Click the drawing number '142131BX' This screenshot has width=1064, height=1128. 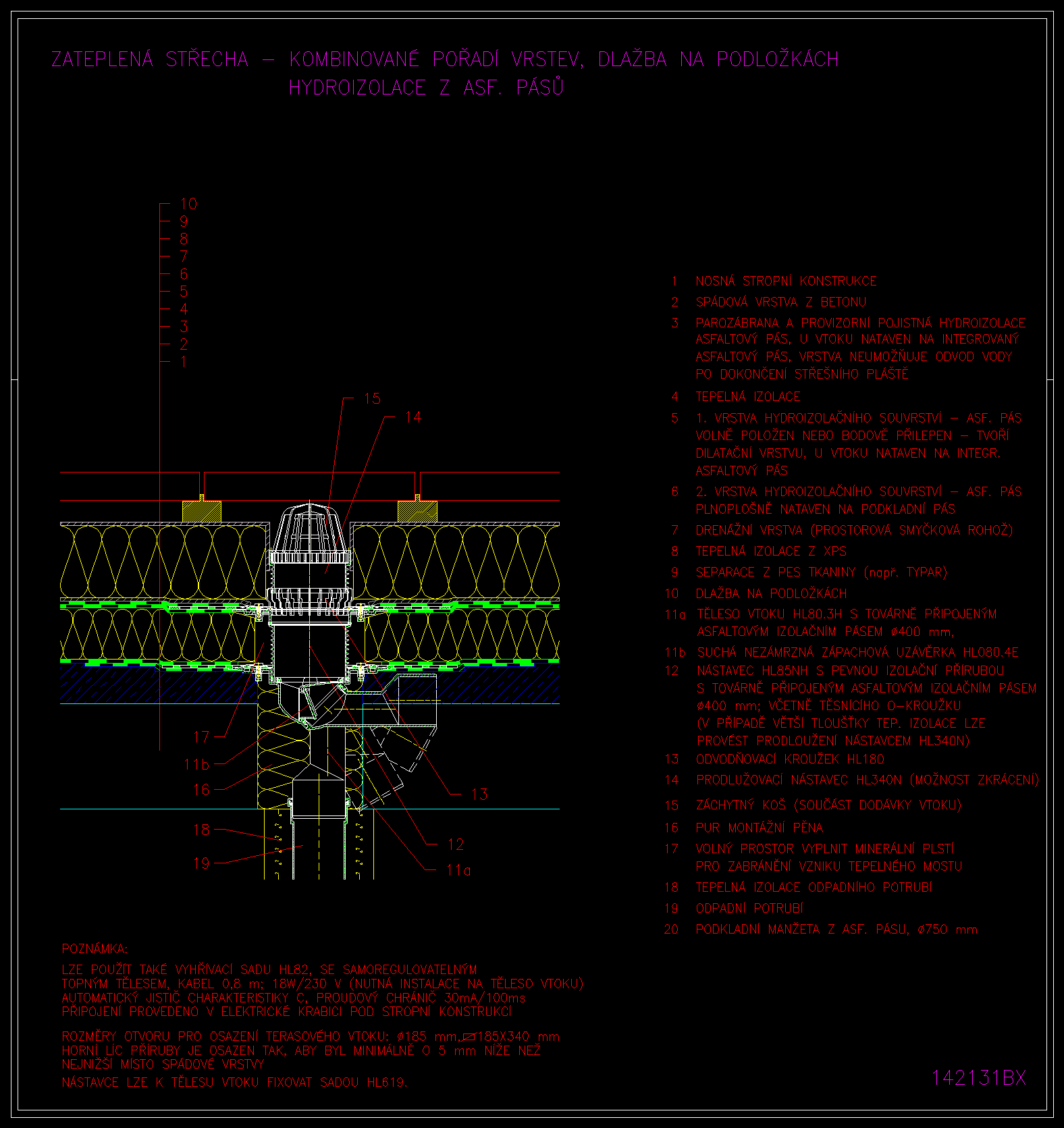click(979, 1077)
